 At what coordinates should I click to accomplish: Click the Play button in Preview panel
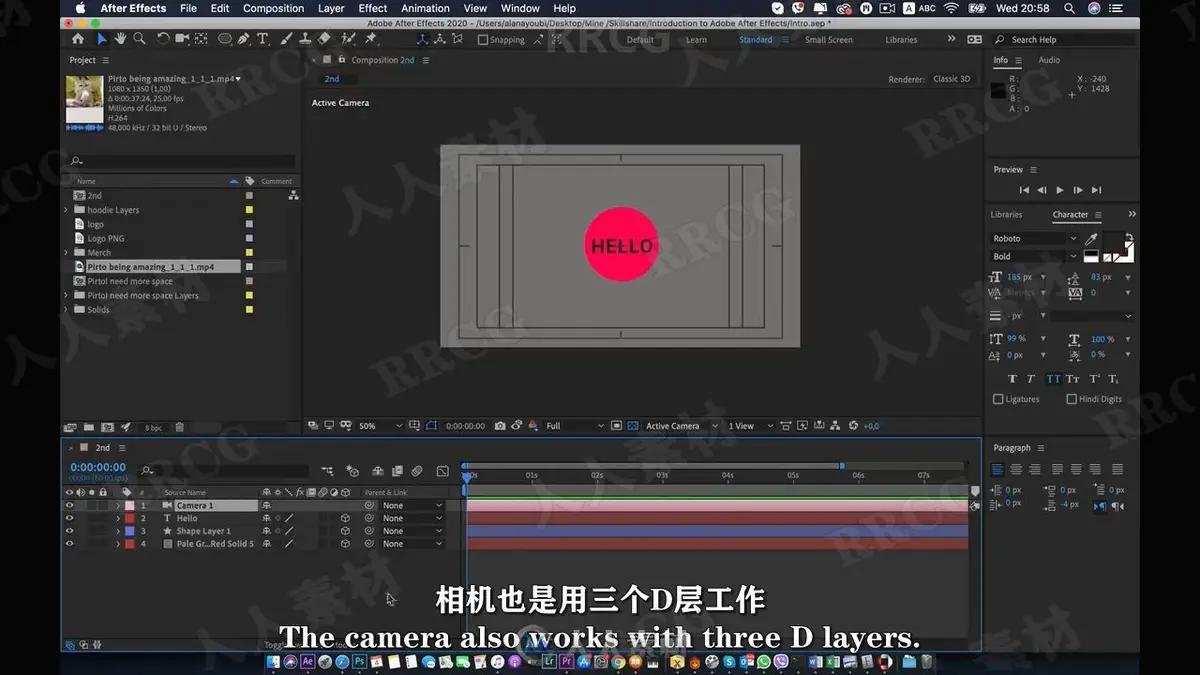(x=1060, y=190)
